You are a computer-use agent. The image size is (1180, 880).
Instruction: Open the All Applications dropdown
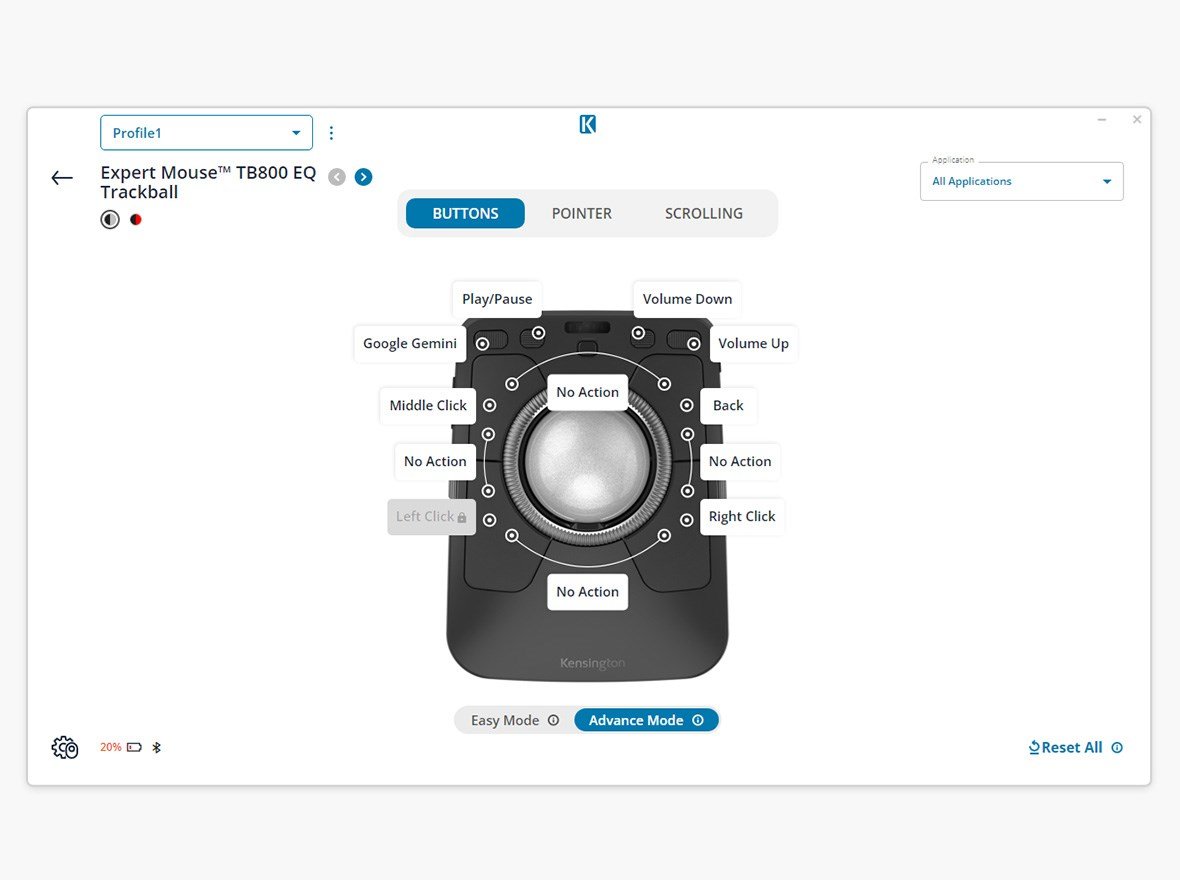pyautogui.click(x=1021, y=181)
